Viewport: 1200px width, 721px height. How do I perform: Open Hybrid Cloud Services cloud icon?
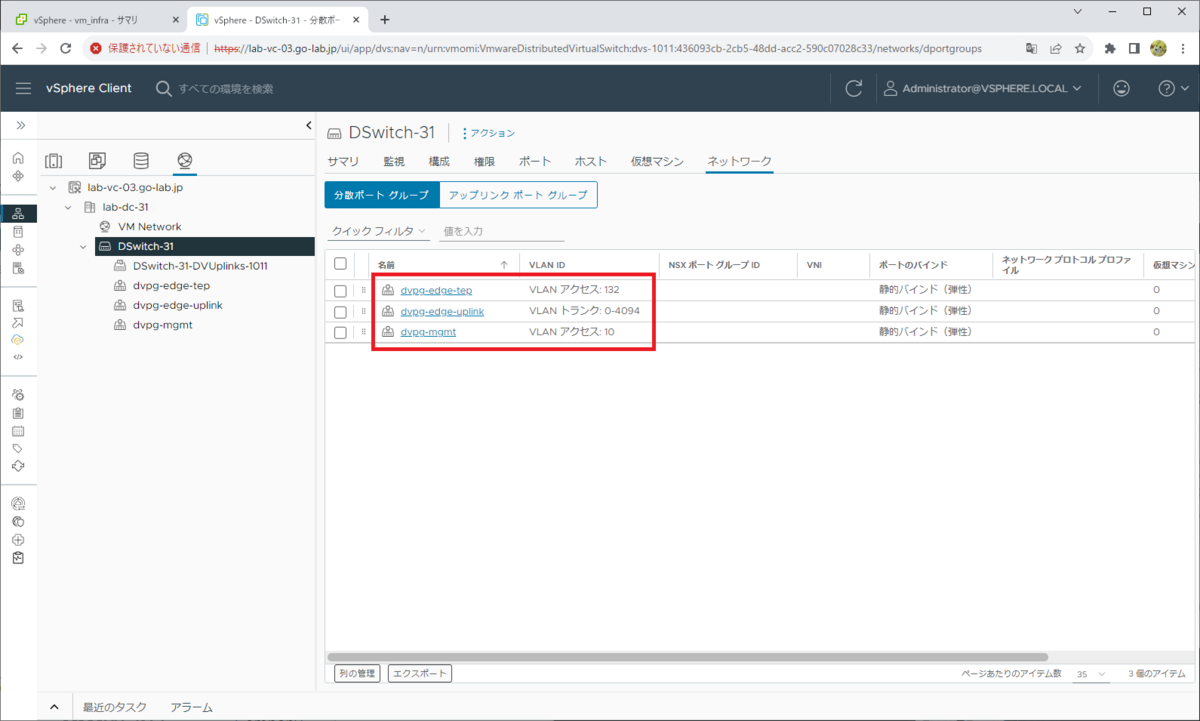[x=18, y=339]
